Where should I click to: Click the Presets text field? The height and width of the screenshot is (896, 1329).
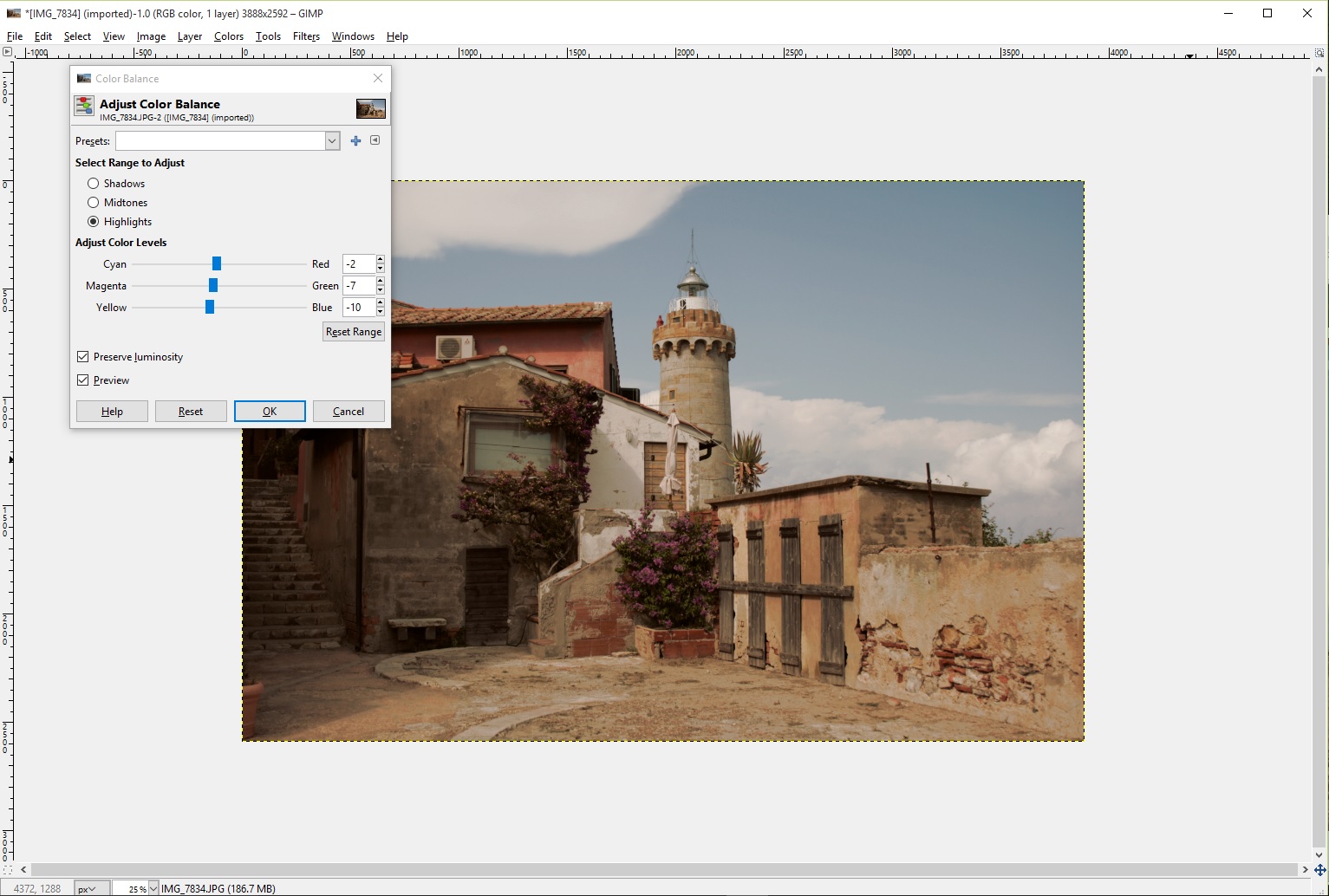[x=220, y=141]
